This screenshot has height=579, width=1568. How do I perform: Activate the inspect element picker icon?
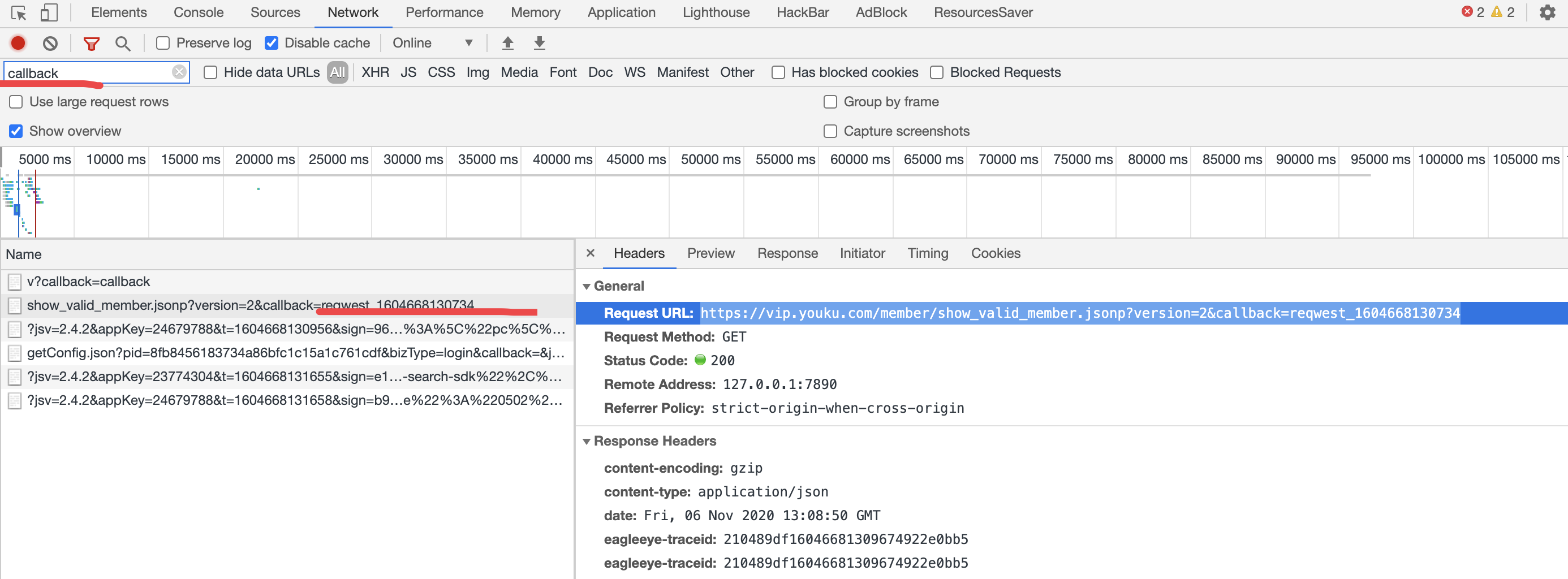point(18,13)
